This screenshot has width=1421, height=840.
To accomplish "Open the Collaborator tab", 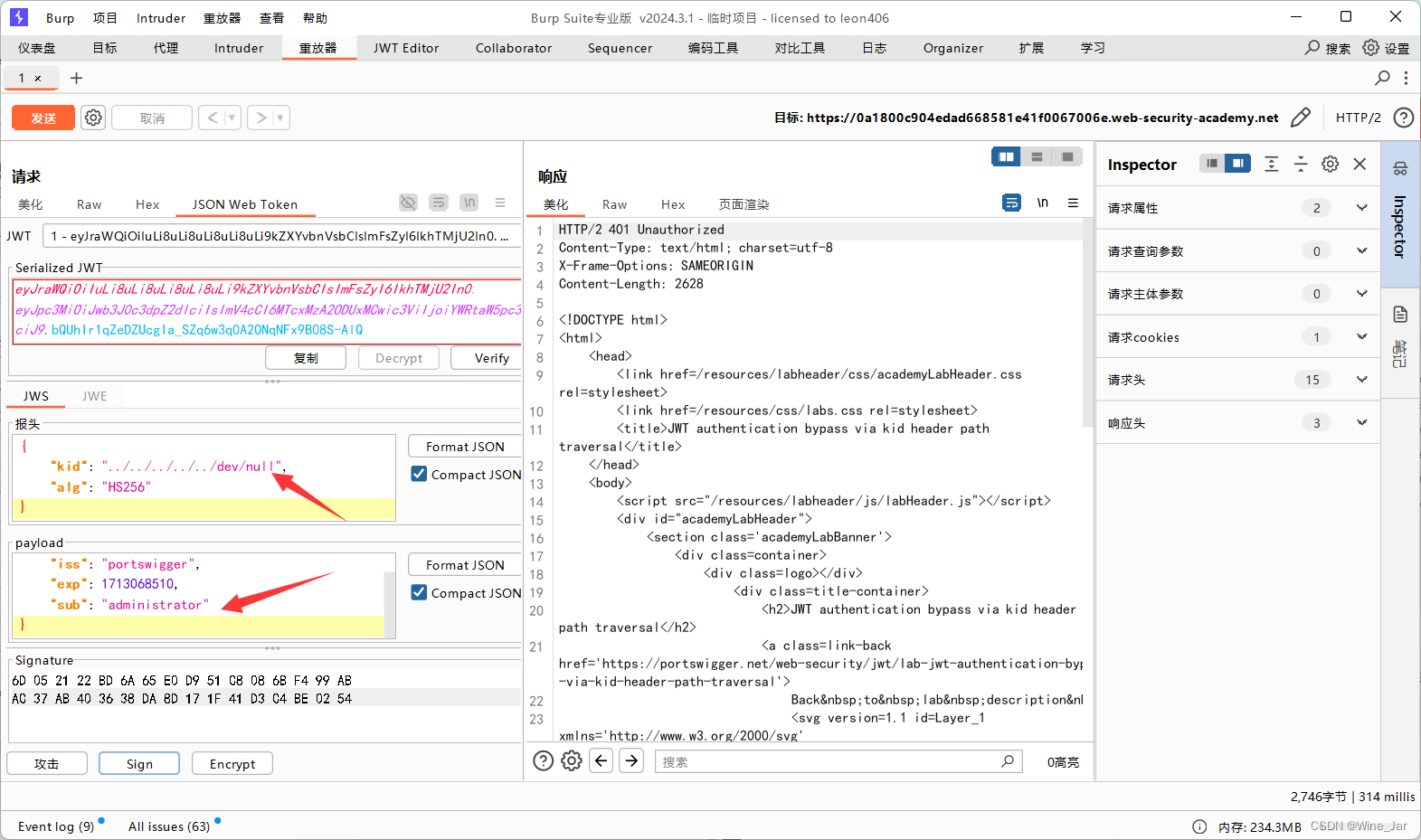I will [x=514, y=48].
